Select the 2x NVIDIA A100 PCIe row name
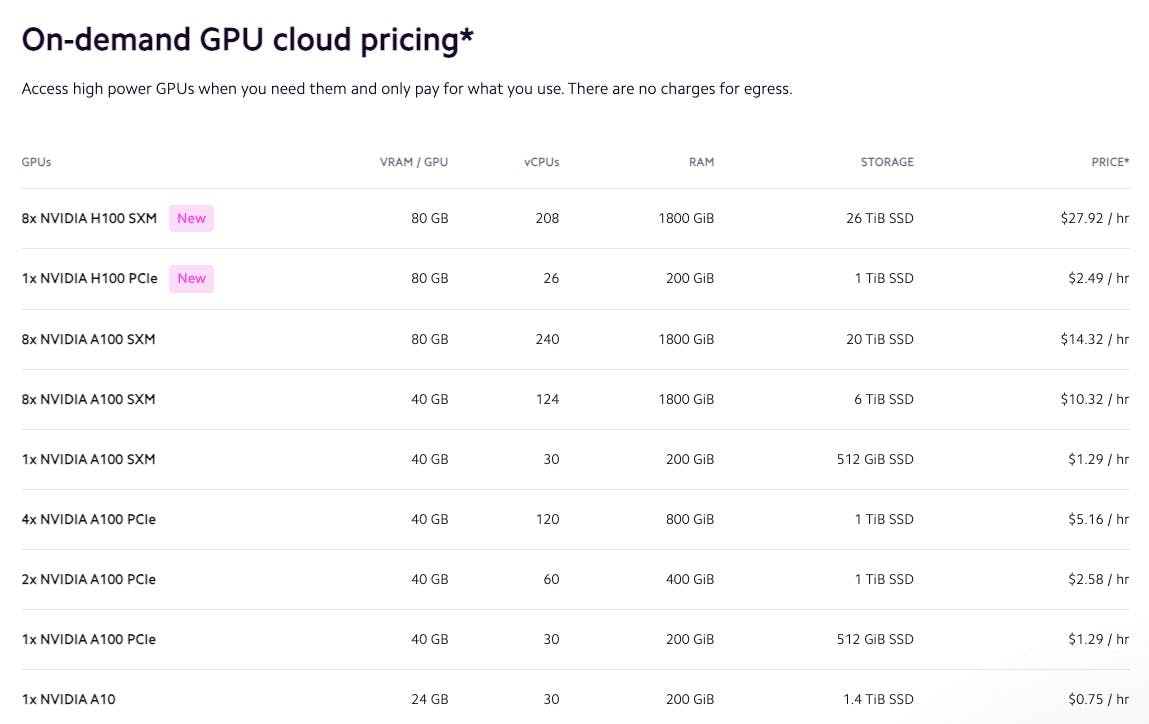Image resolution: width=1149 pixels, height=724 pixels. (88, 579)
